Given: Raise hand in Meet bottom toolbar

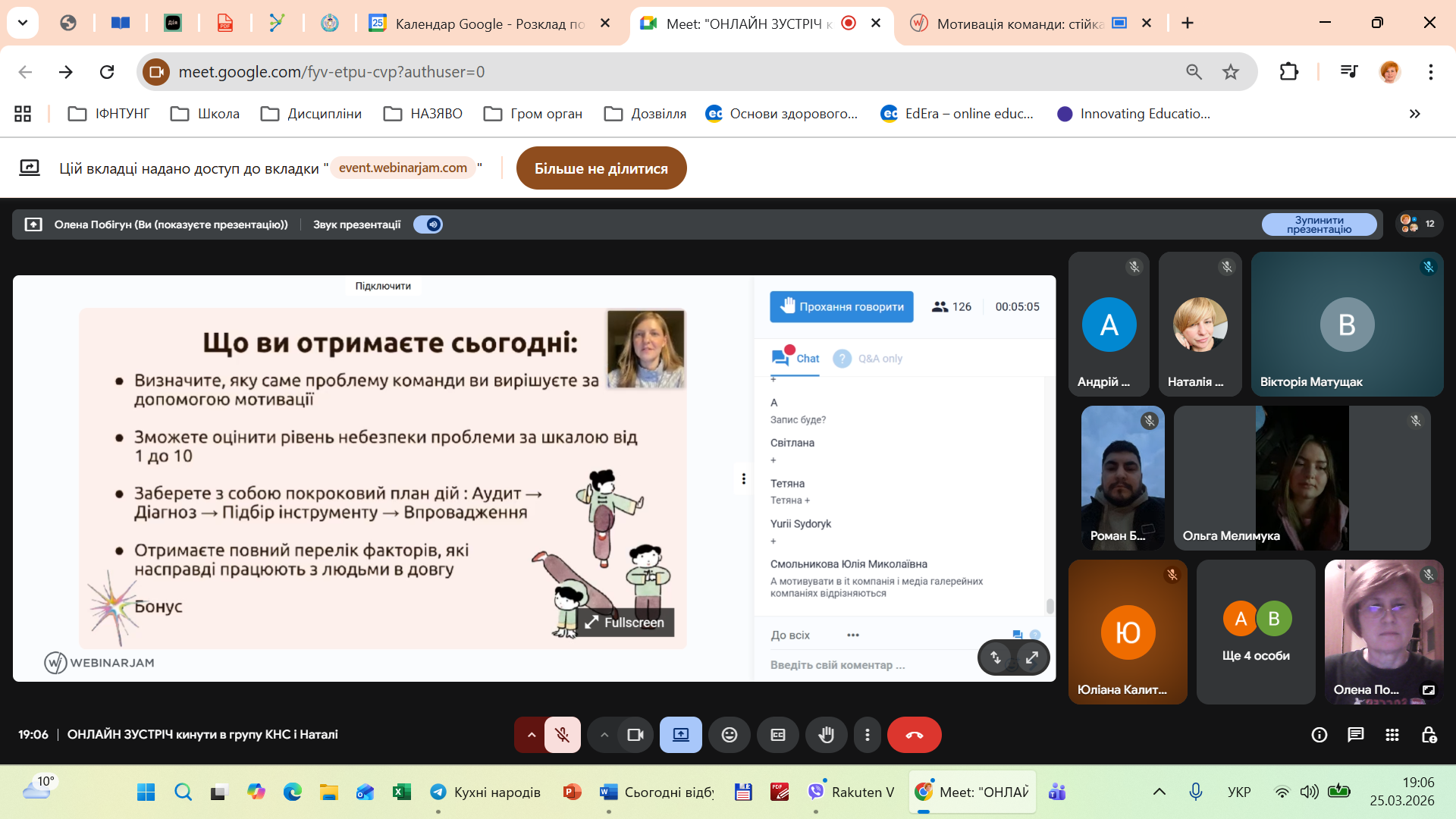Looking at the screenshot, I should [826, 735].
